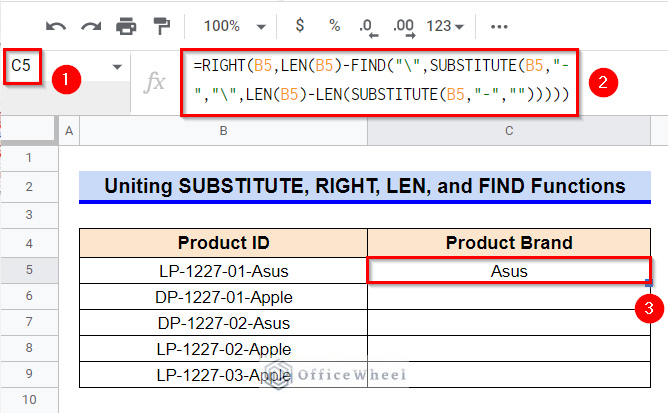
Task: Select empty Product Brand cell for LP-1227-03-Apple
Action: tap(509, 375)
